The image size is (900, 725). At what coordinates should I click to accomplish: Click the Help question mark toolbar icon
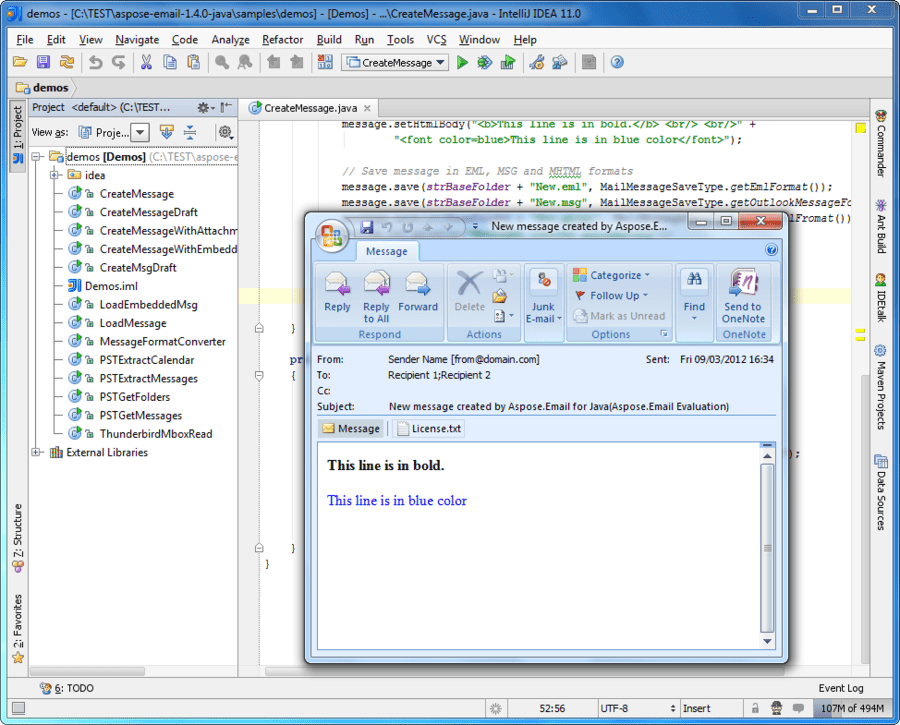[617, 62]
